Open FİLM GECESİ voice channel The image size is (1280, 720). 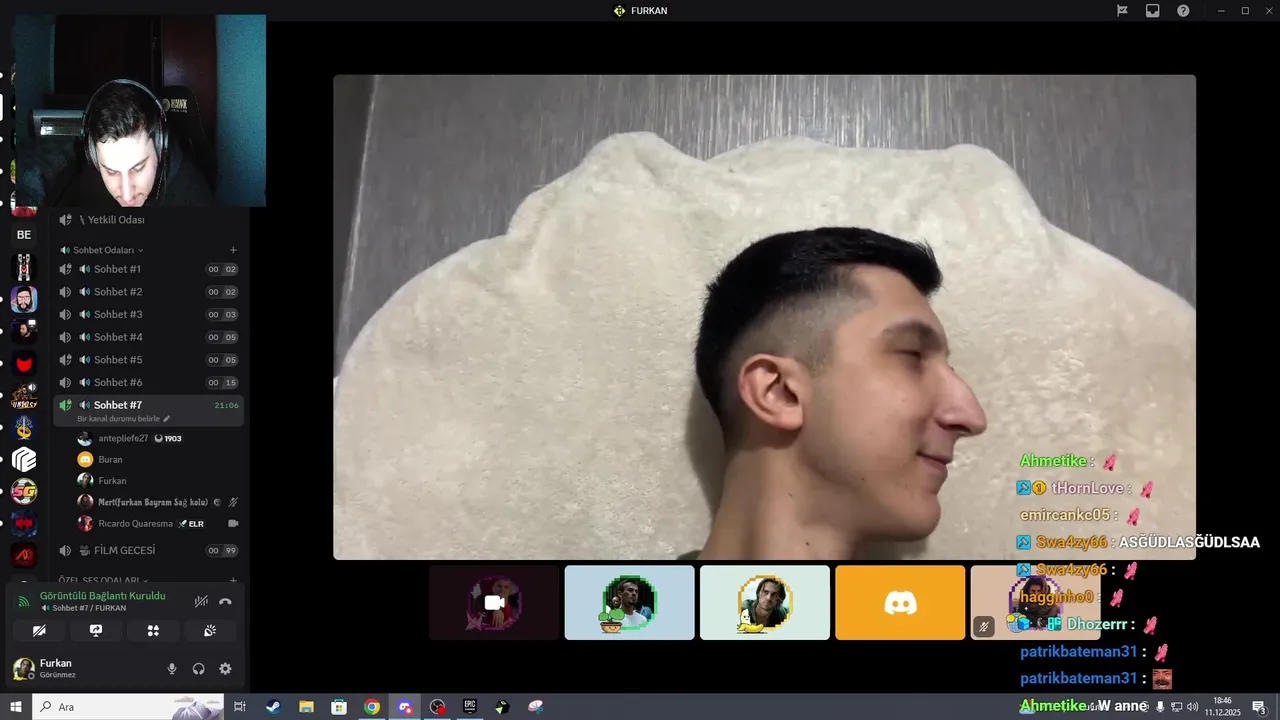(x=148, y=550)
